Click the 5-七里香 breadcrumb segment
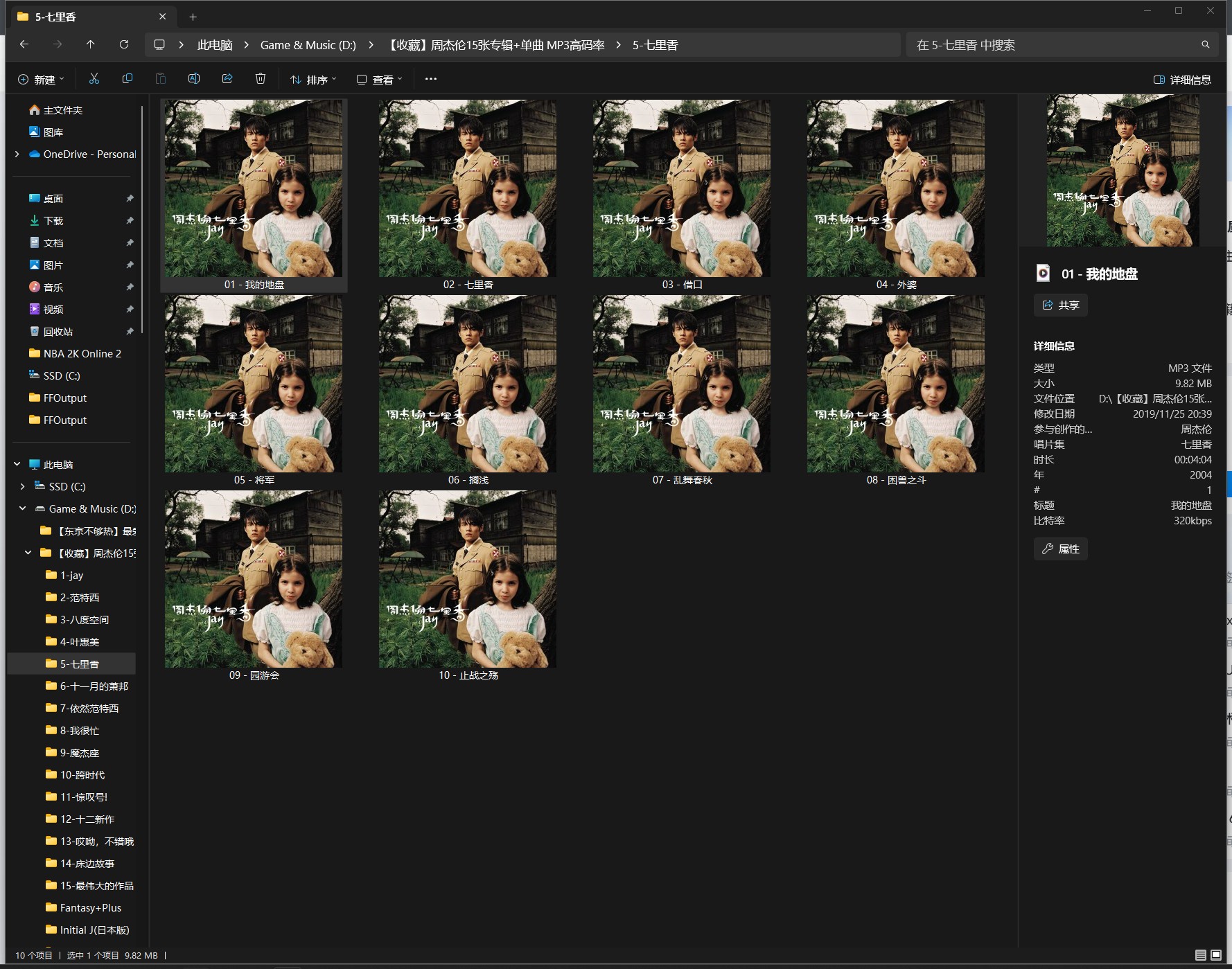1232x969 pixels. 655,45
